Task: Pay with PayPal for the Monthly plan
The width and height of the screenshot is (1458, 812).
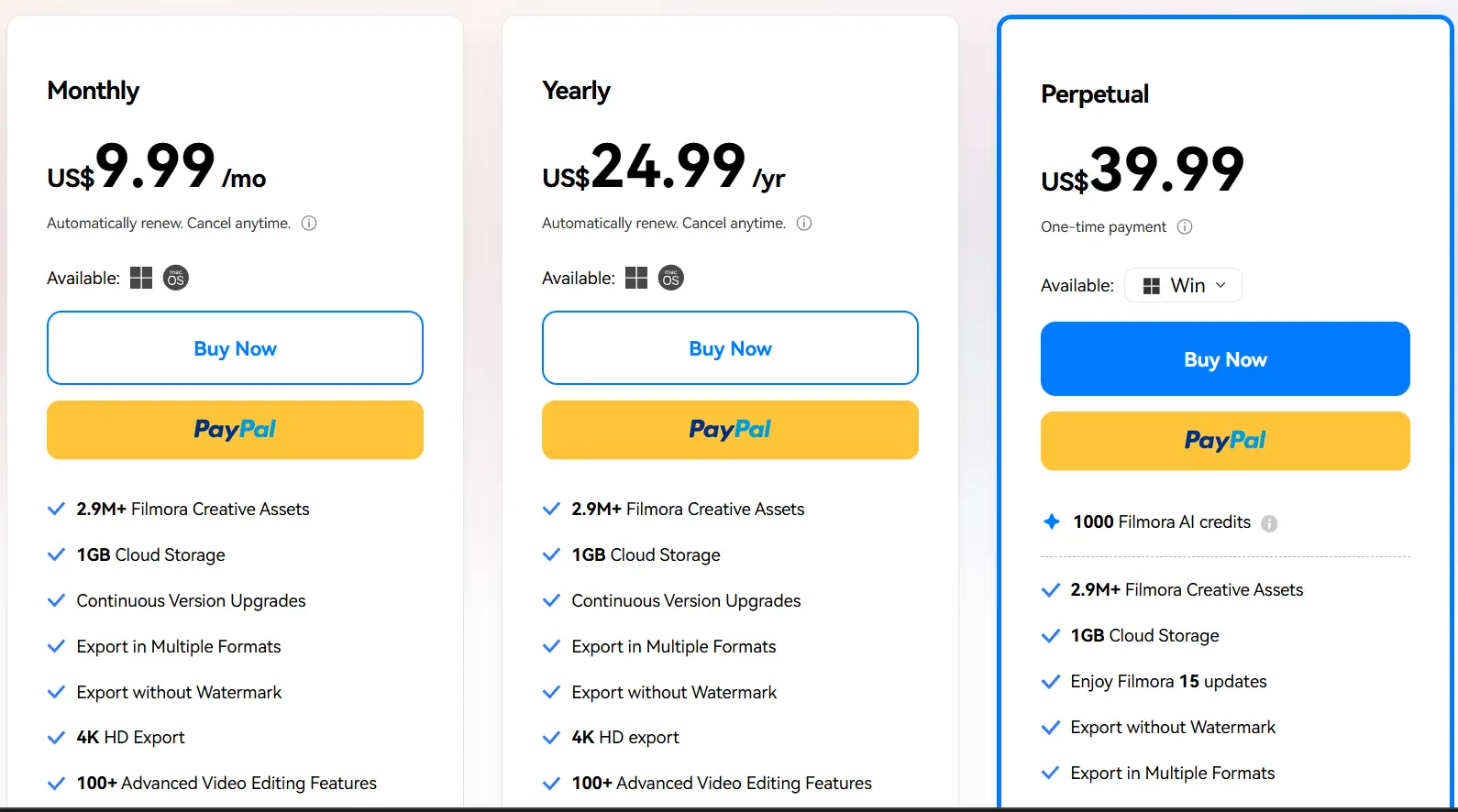Action: 235,430
